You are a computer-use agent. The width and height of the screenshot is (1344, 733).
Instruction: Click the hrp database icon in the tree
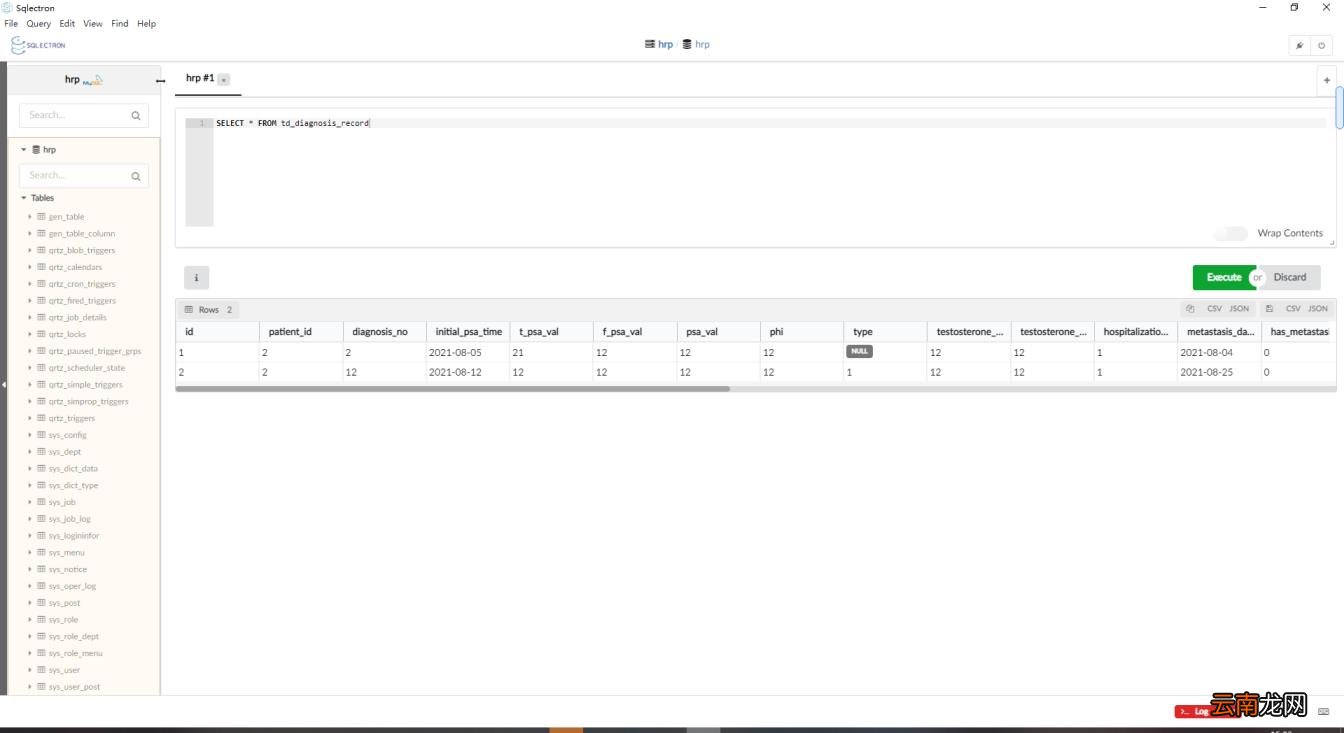click(37, 150)
